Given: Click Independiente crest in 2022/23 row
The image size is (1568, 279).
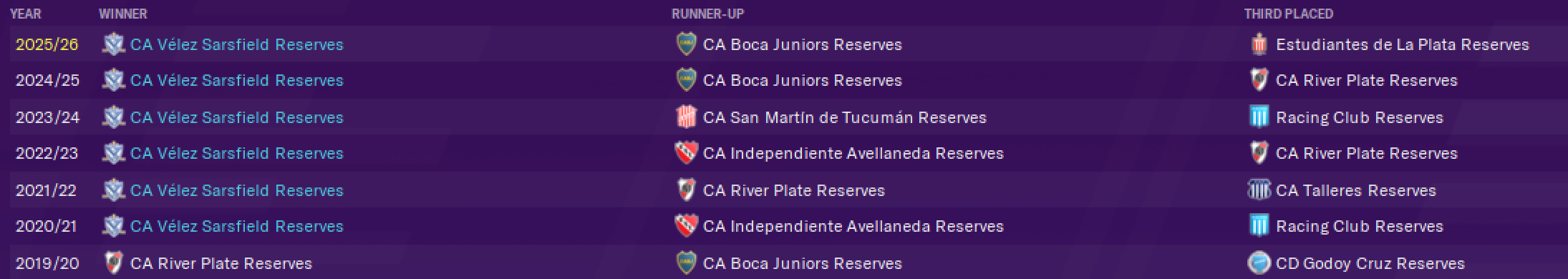Looking at the screenshot, I should tap(686, 153).
